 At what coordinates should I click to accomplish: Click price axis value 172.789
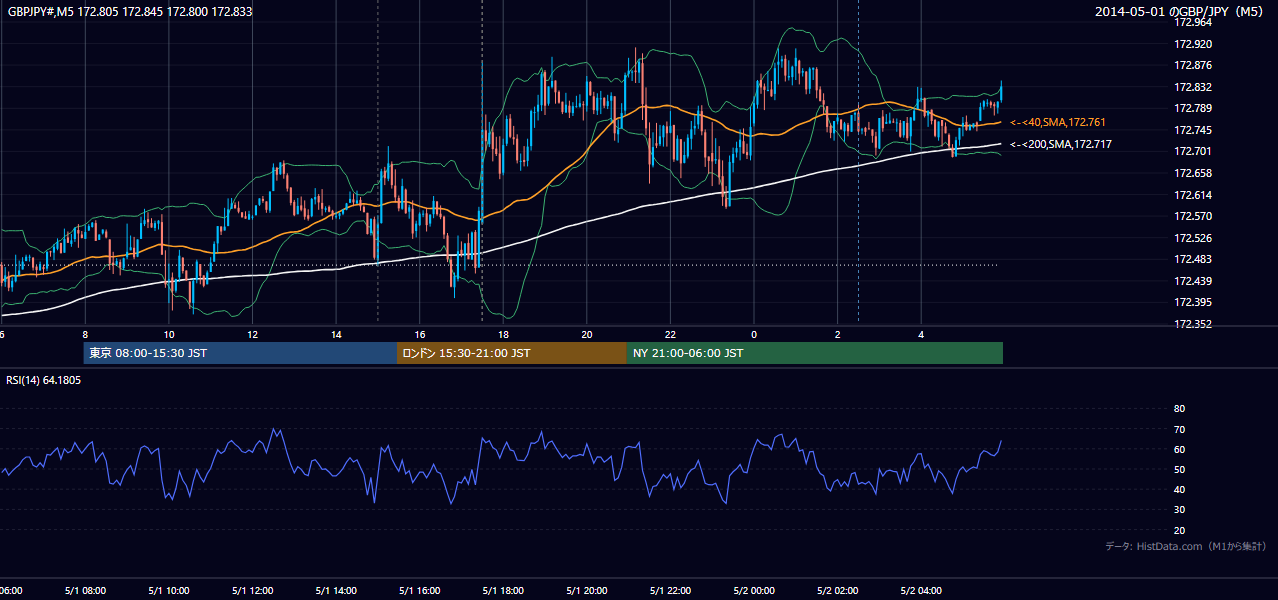coord(1192,108)
